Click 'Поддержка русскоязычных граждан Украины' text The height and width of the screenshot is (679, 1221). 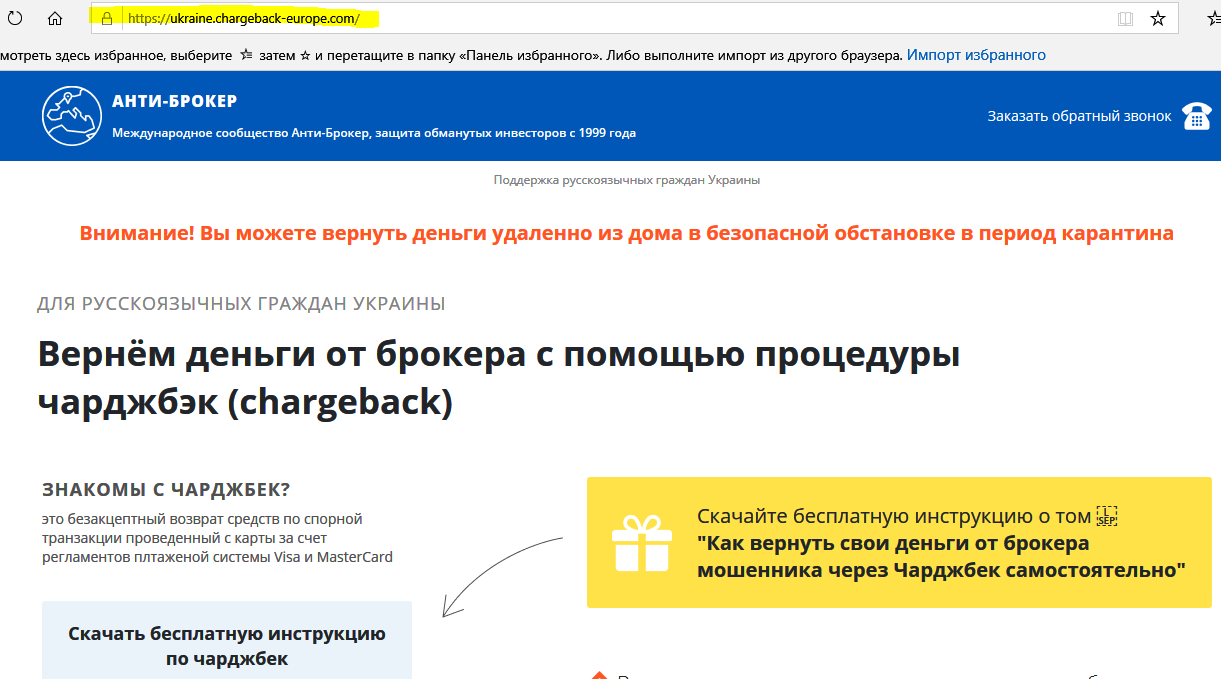point(626,180)
